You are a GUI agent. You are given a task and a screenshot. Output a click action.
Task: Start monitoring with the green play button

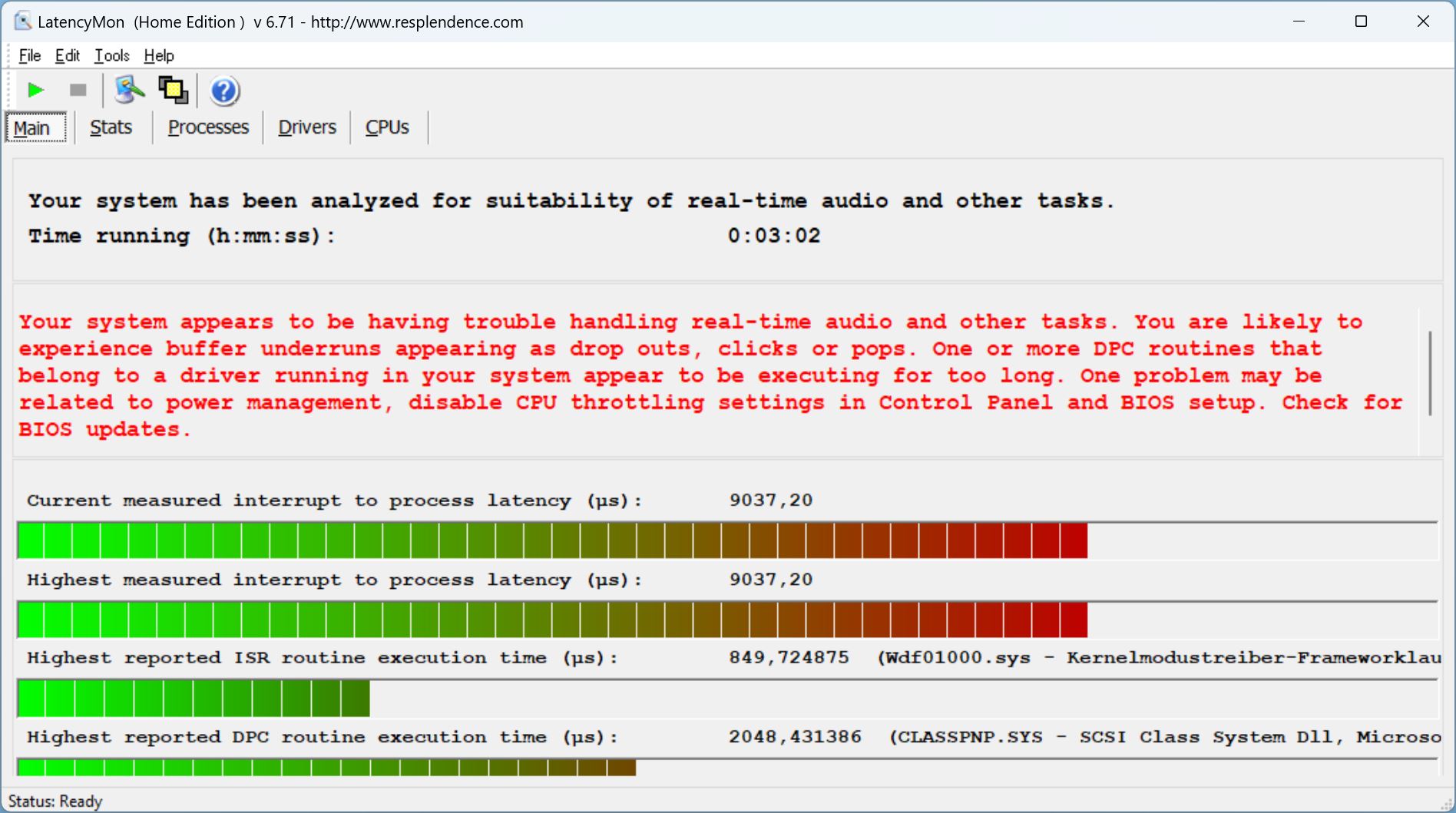click(35, 91)
